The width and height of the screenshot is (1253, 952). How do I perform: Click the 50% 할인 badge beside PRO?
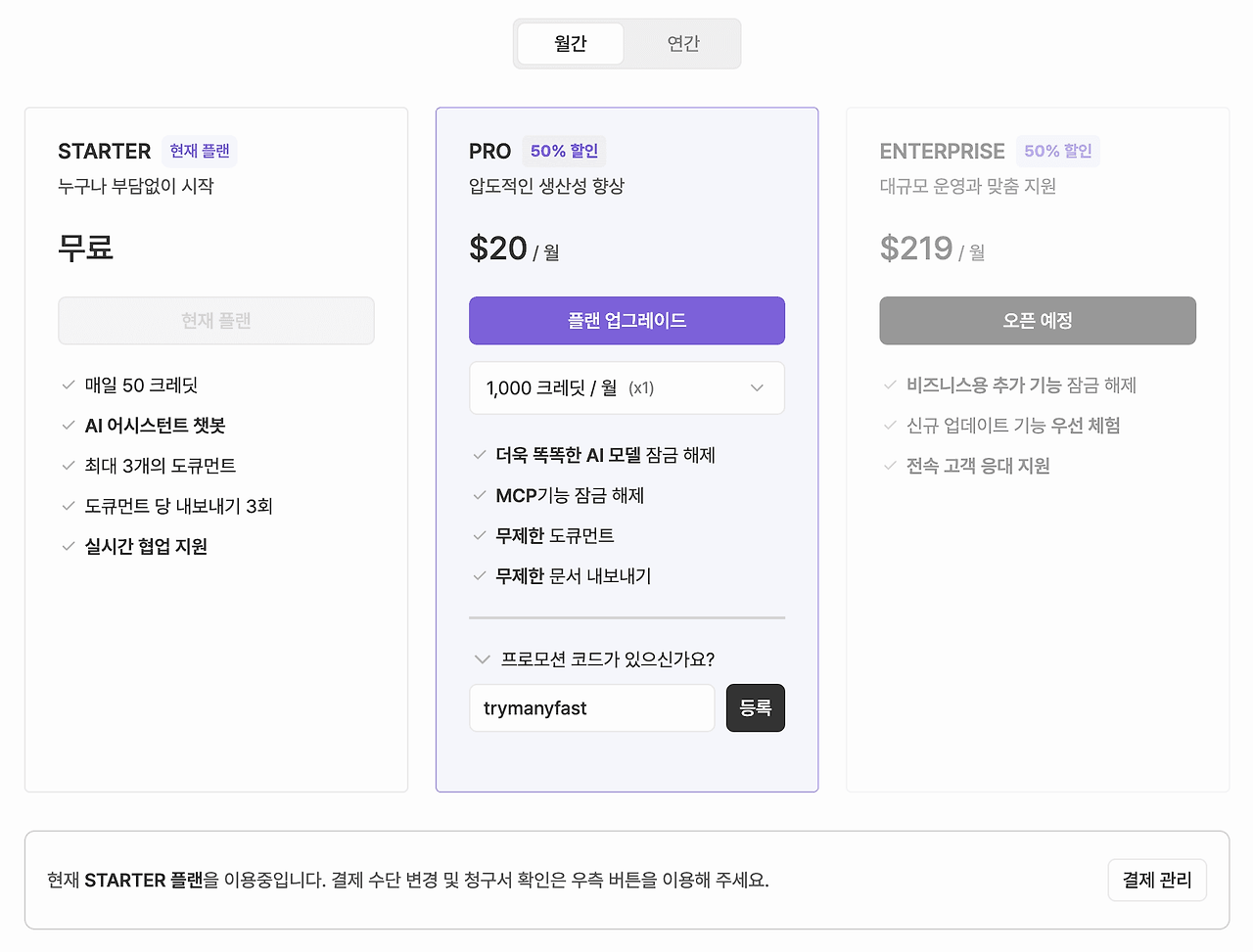point(564,152)
